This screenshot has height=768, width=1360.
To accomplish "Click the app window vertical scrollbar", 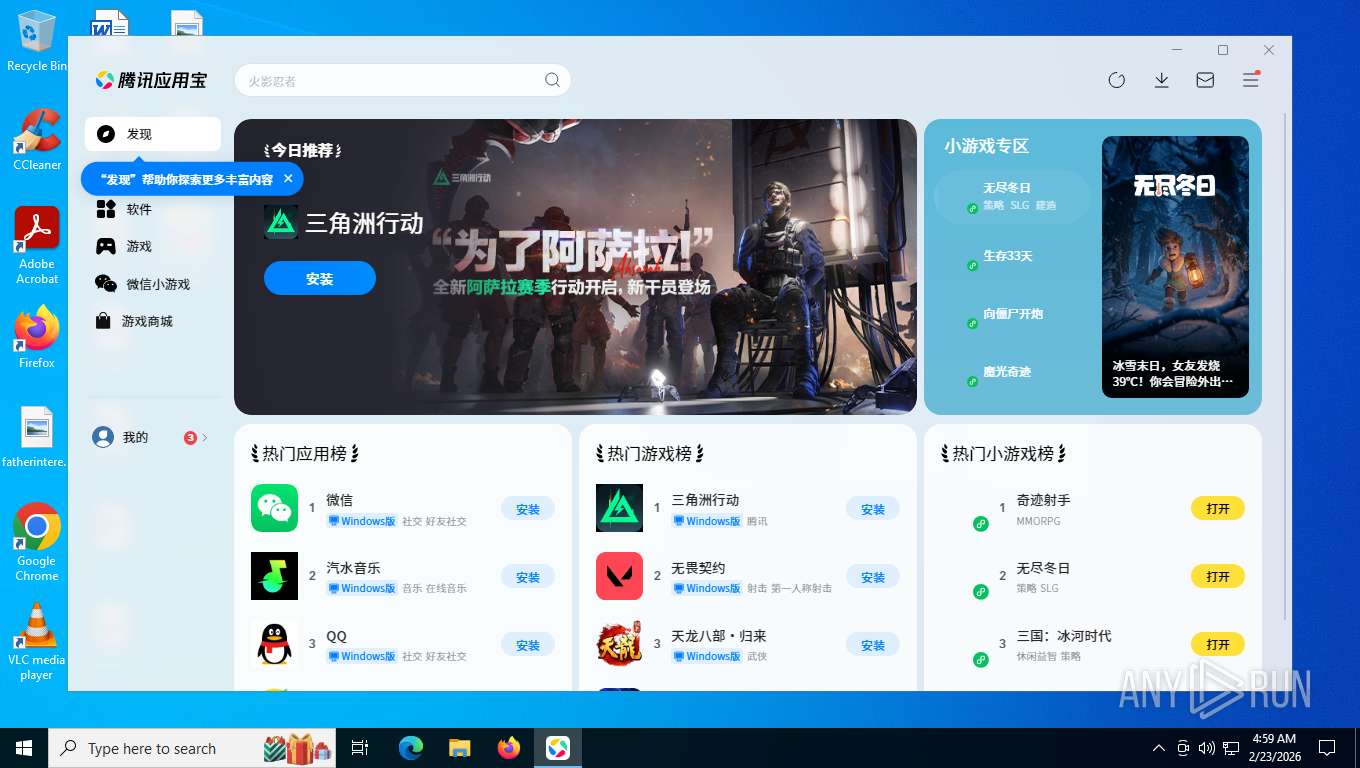I will point(1286,366).
